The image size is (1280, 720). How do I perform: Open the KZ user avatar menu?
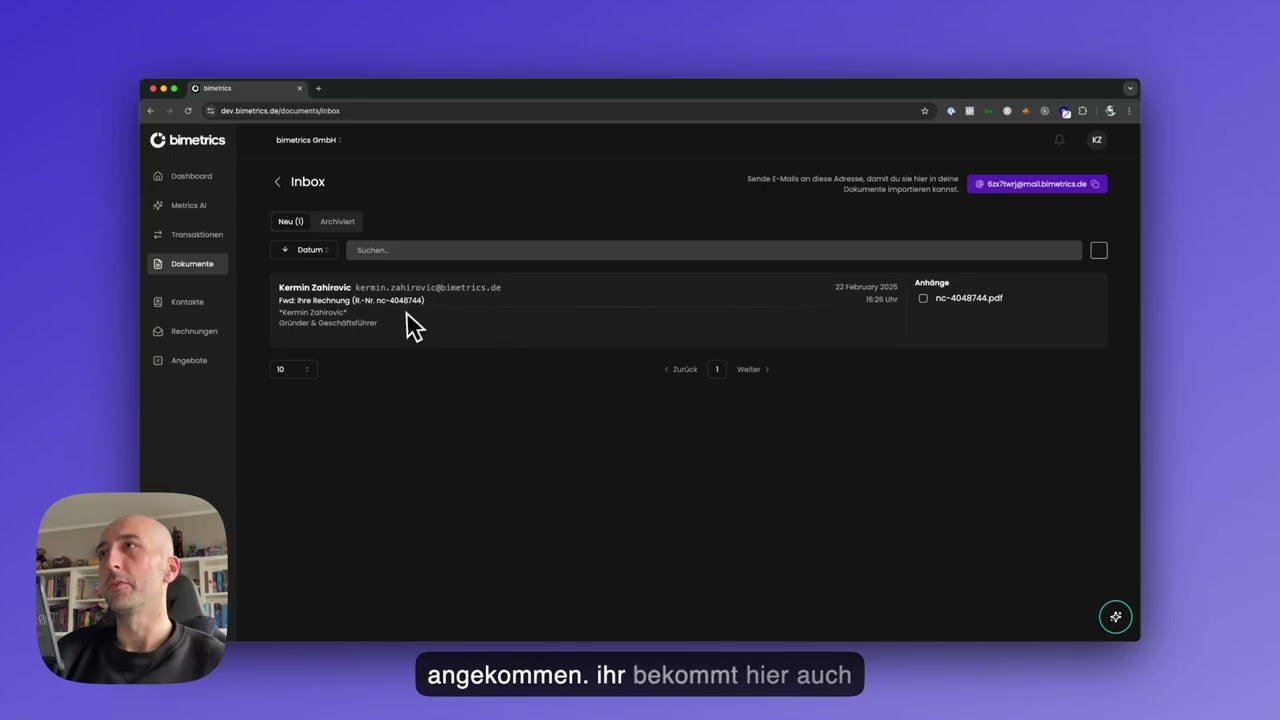[1097, 140]
